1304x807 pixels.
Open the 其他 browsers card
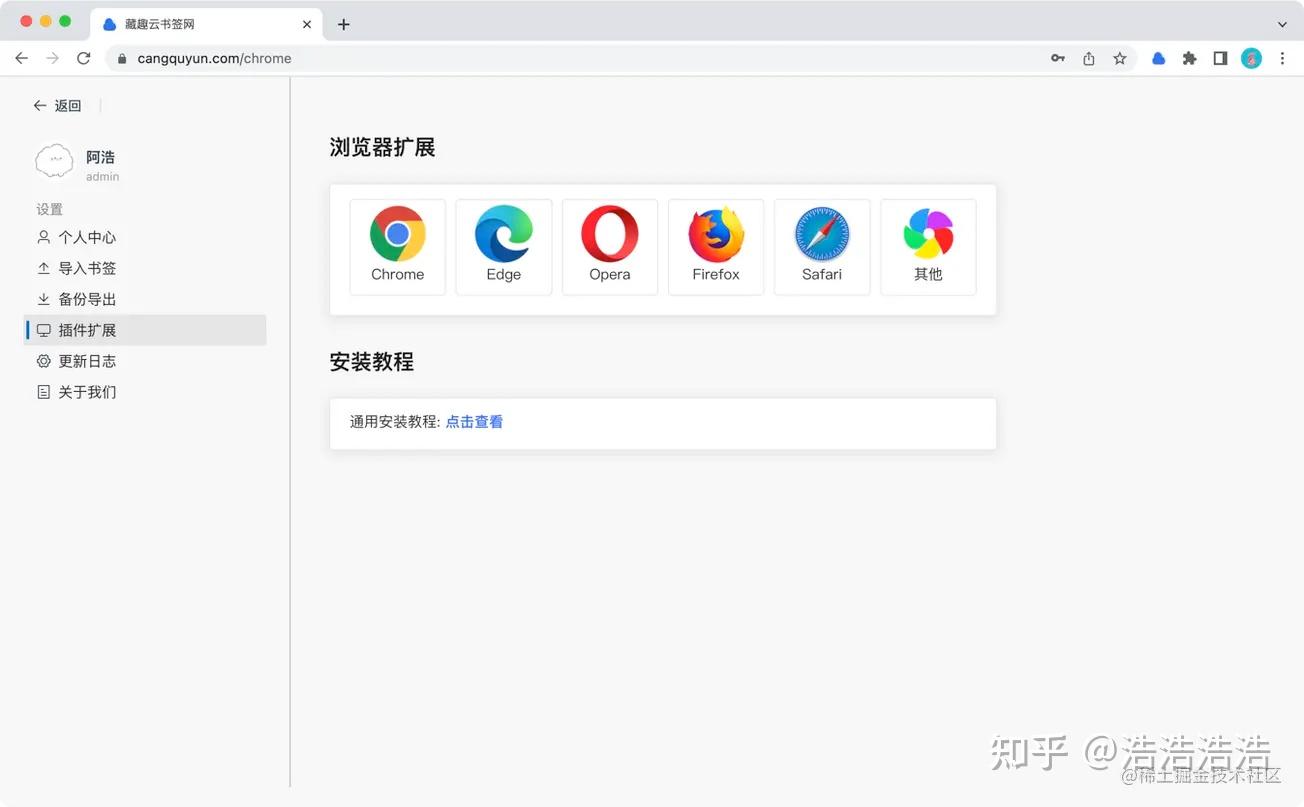tap(928, 247)
